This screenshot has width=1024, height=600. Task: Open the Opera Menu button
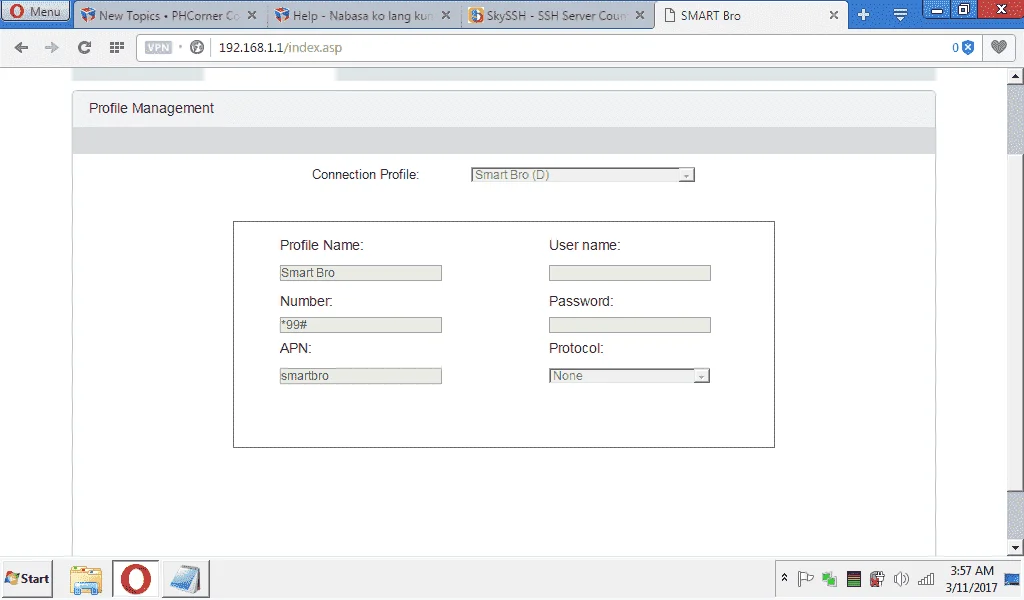point(36,12)
